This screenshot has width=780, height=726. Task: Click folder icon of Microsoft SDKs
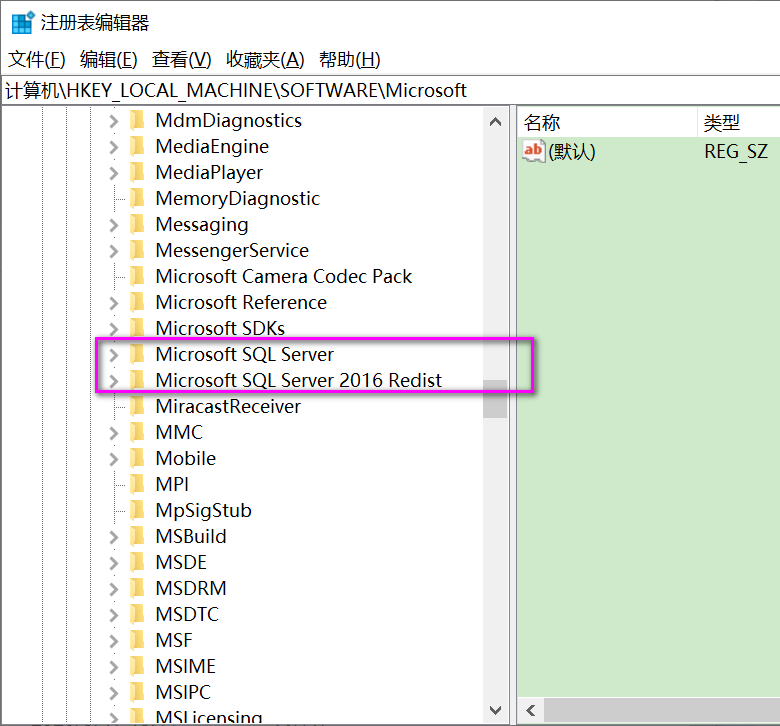pyautogui.click(x=137, y=328)
